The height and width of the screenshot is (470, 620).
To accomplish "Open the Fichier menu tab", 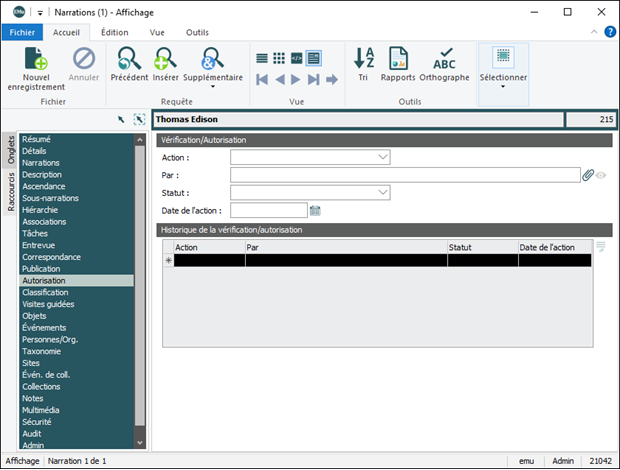I will (x=22, y=32).
